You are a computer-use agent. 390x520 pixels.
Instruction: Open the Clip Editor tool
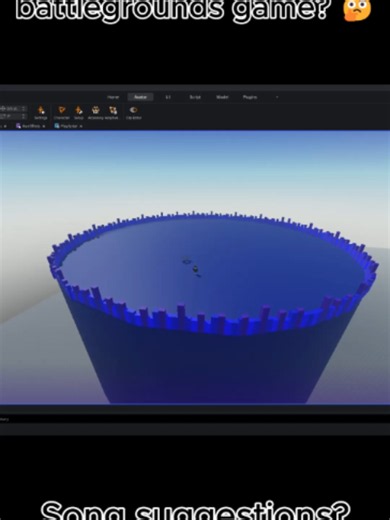[x=133, y=112]
